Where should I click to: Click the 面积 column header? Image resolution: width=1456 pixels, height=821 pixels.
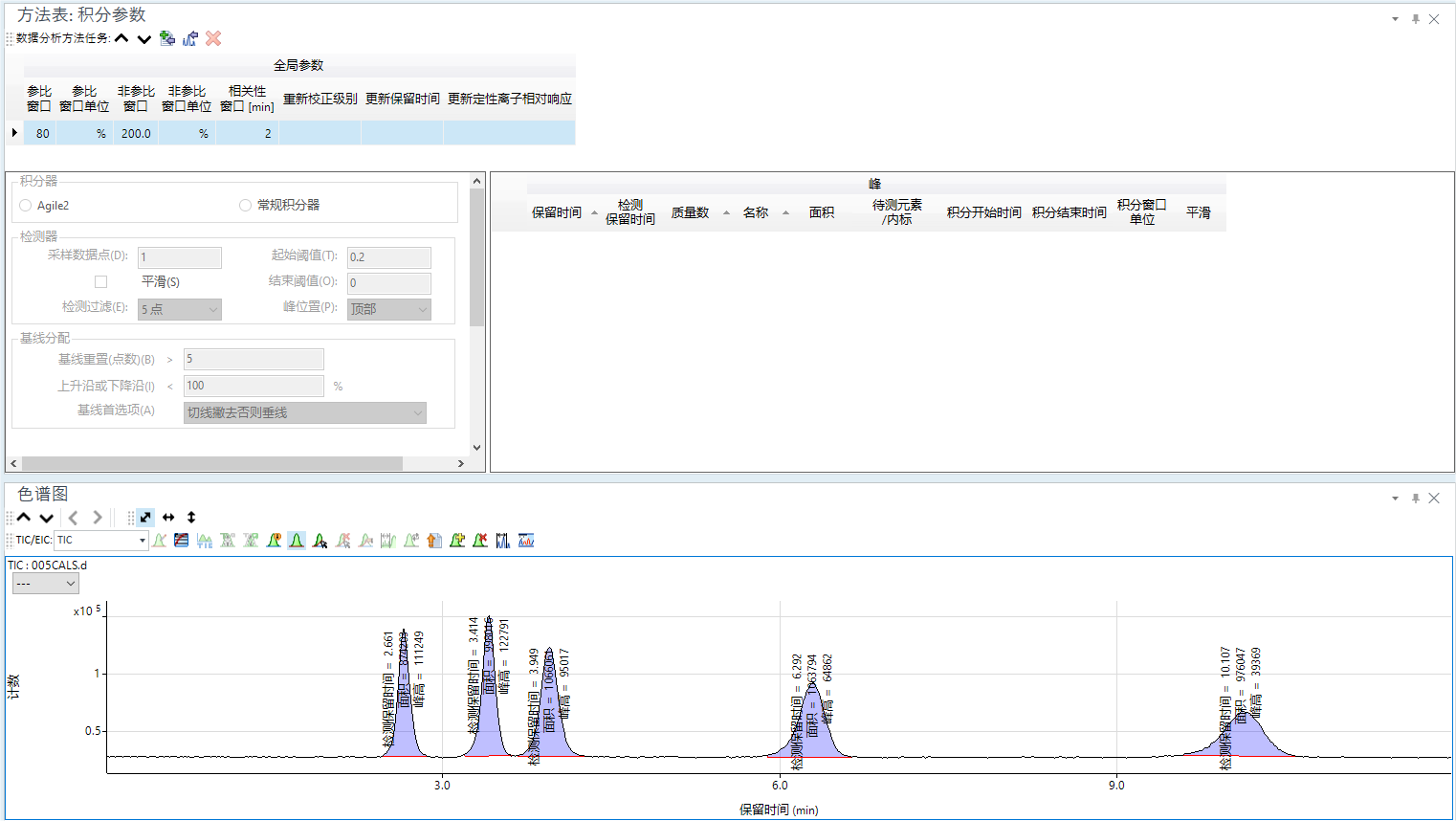[x=821, y=212]
